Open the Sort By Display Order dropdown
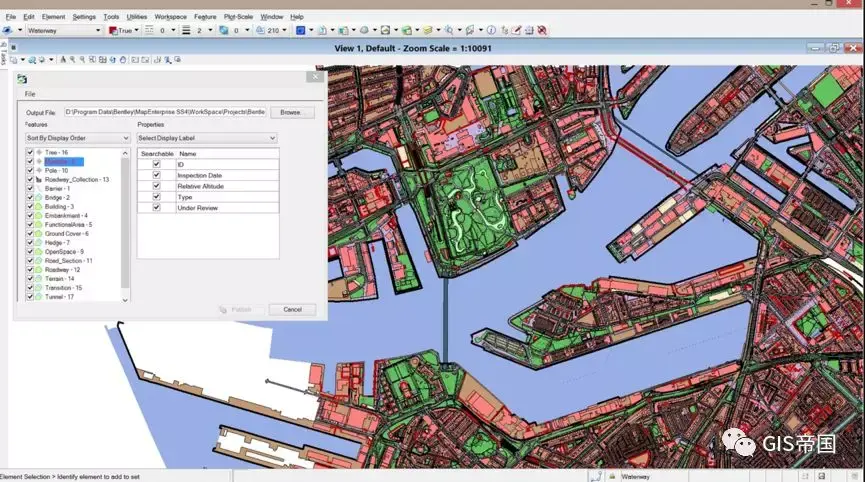This screenshot has width=865, height=482. click(x=78, y=137)
